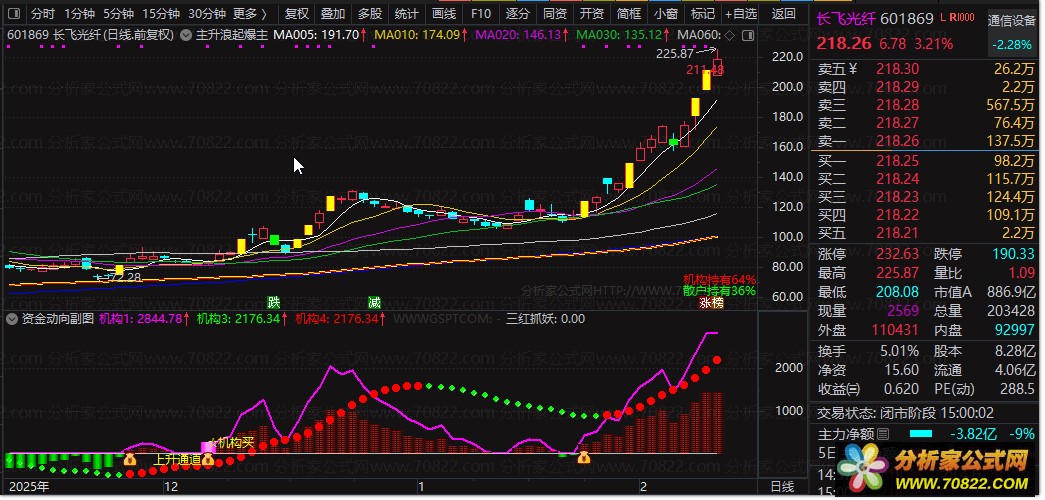Click the 叠加 overlay button

333,13
